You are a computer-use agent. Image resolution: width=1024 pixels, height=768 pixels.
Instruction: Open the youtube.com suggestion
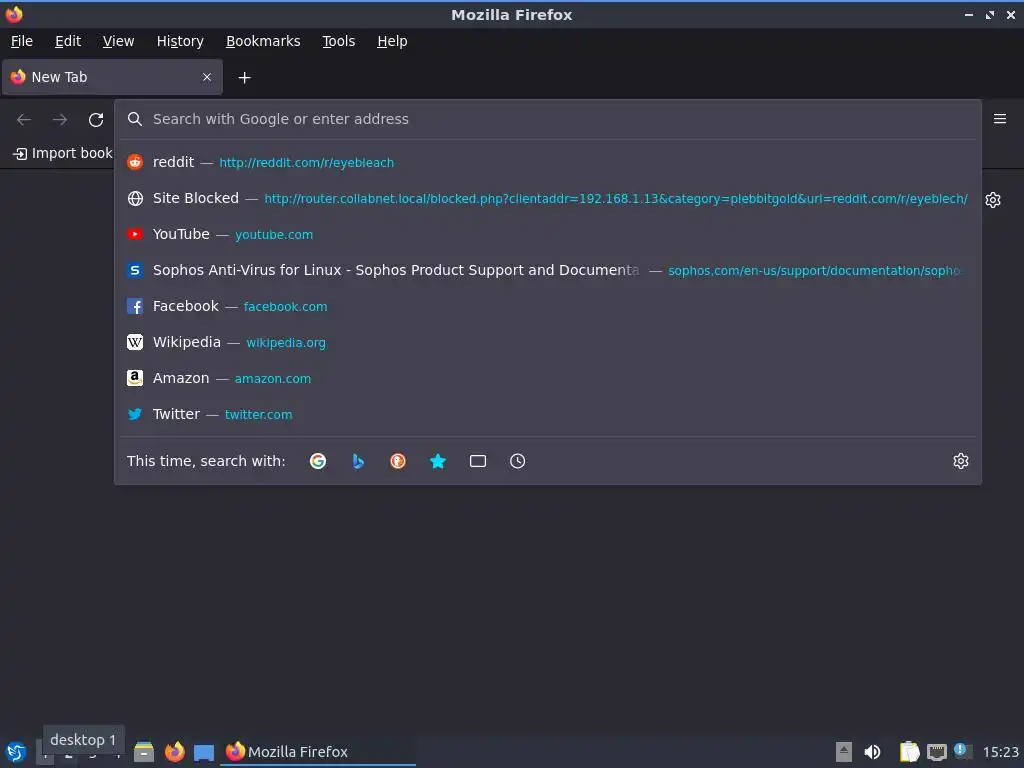274,234
